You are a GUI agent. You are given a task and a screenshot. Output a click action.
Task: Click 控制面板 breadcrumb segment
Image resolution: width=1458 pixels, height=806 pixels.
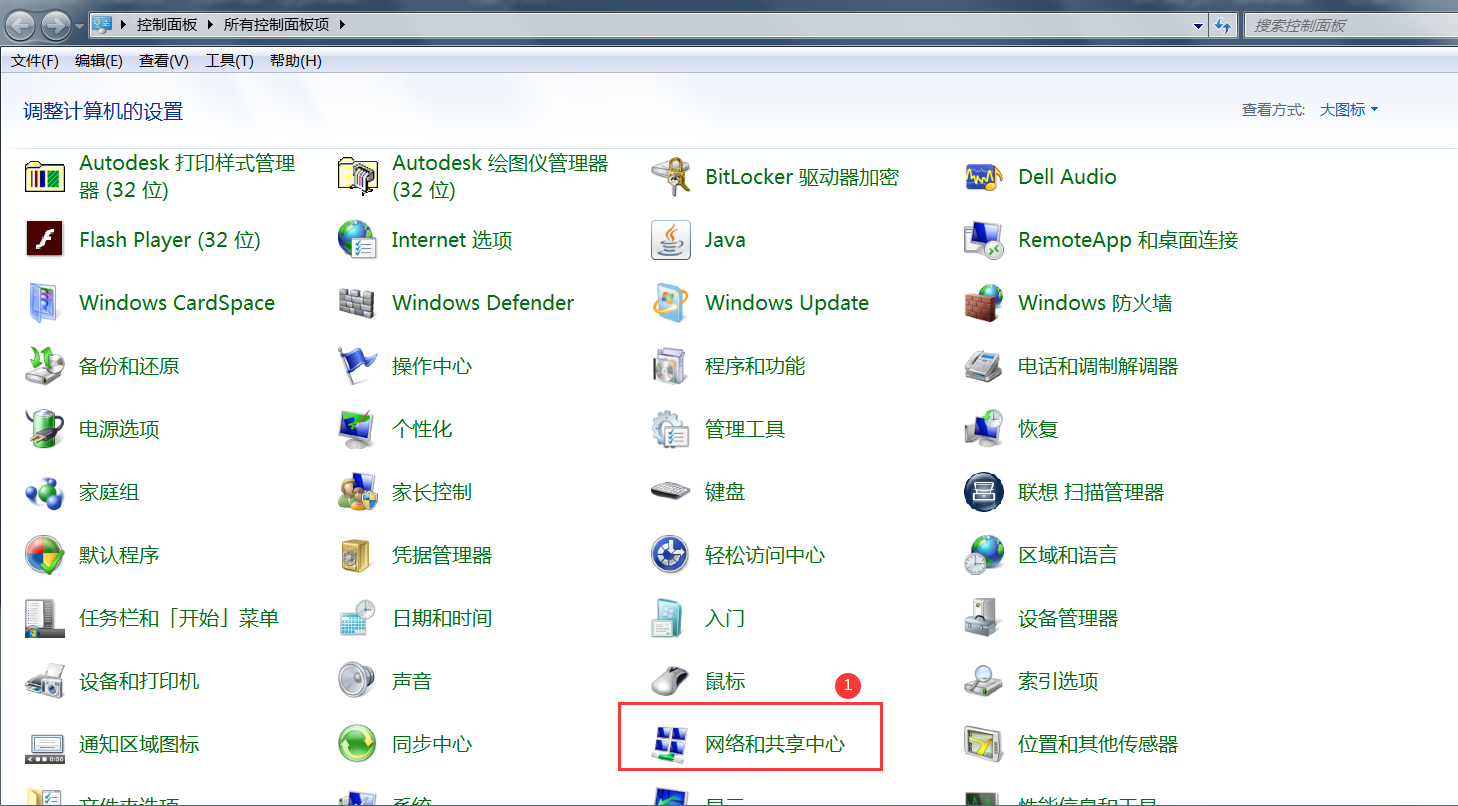168,25
